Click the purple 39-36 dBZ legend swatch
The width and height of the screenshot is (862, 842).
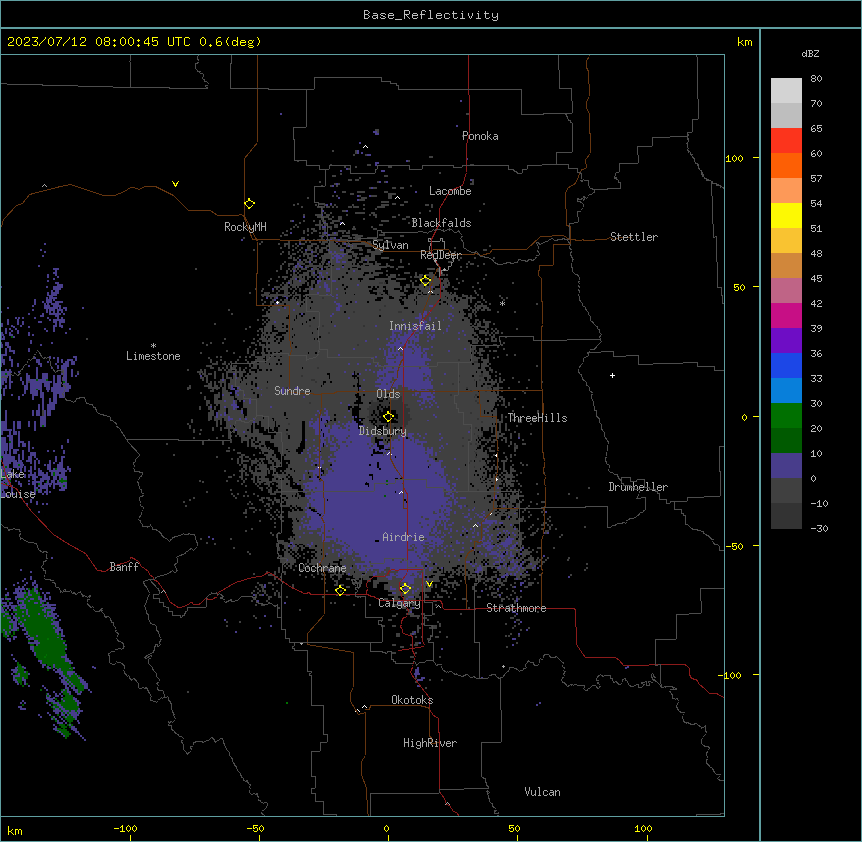coord(786,341)
